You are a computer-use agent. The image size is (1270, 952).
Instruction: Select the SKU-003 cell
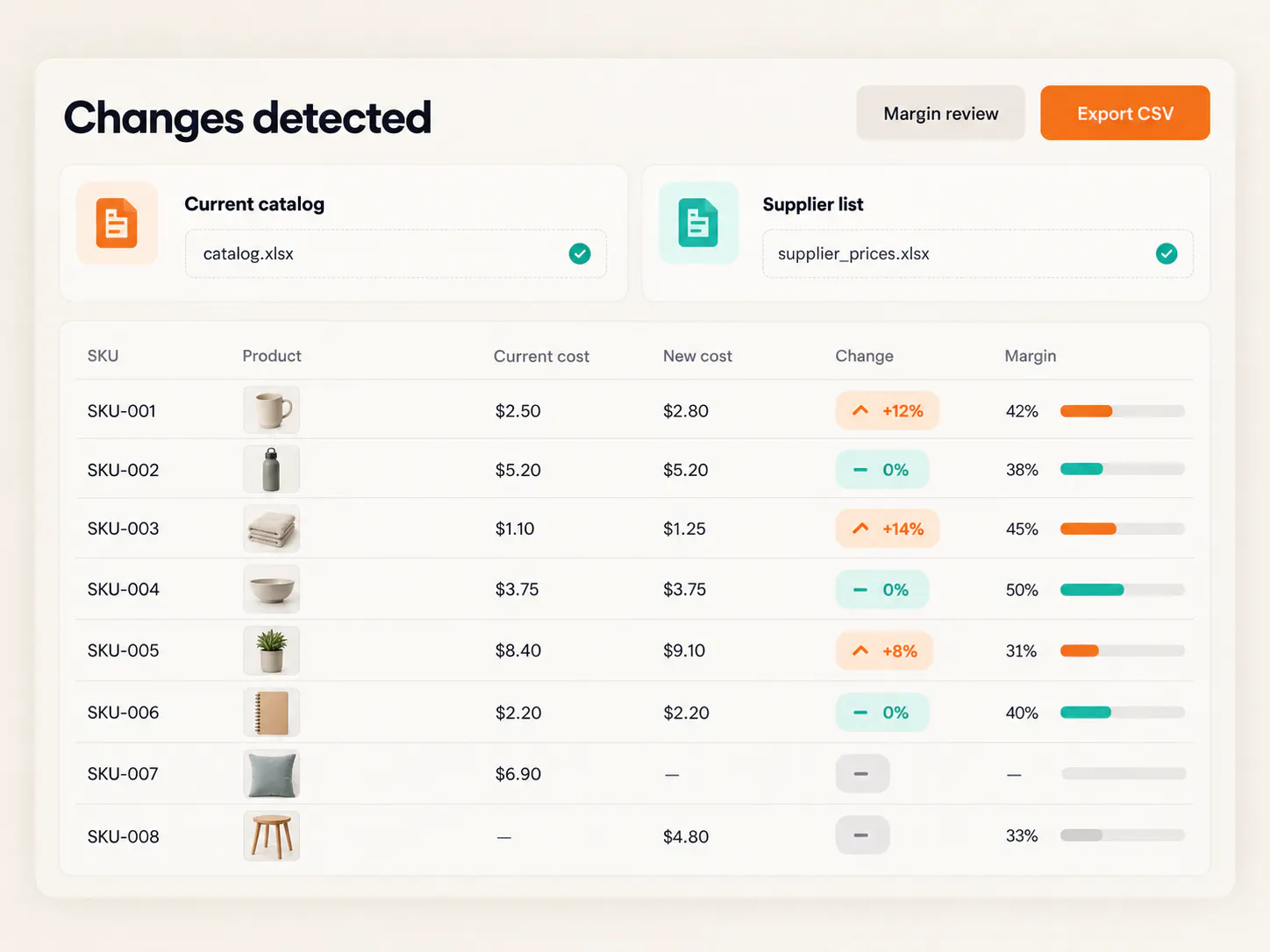click(124, 529)
